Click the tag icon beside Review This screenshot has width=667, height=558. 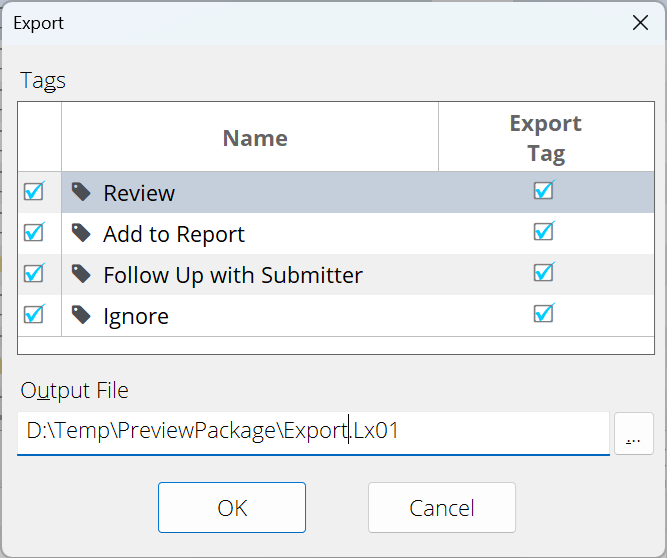tap(81, 192)
